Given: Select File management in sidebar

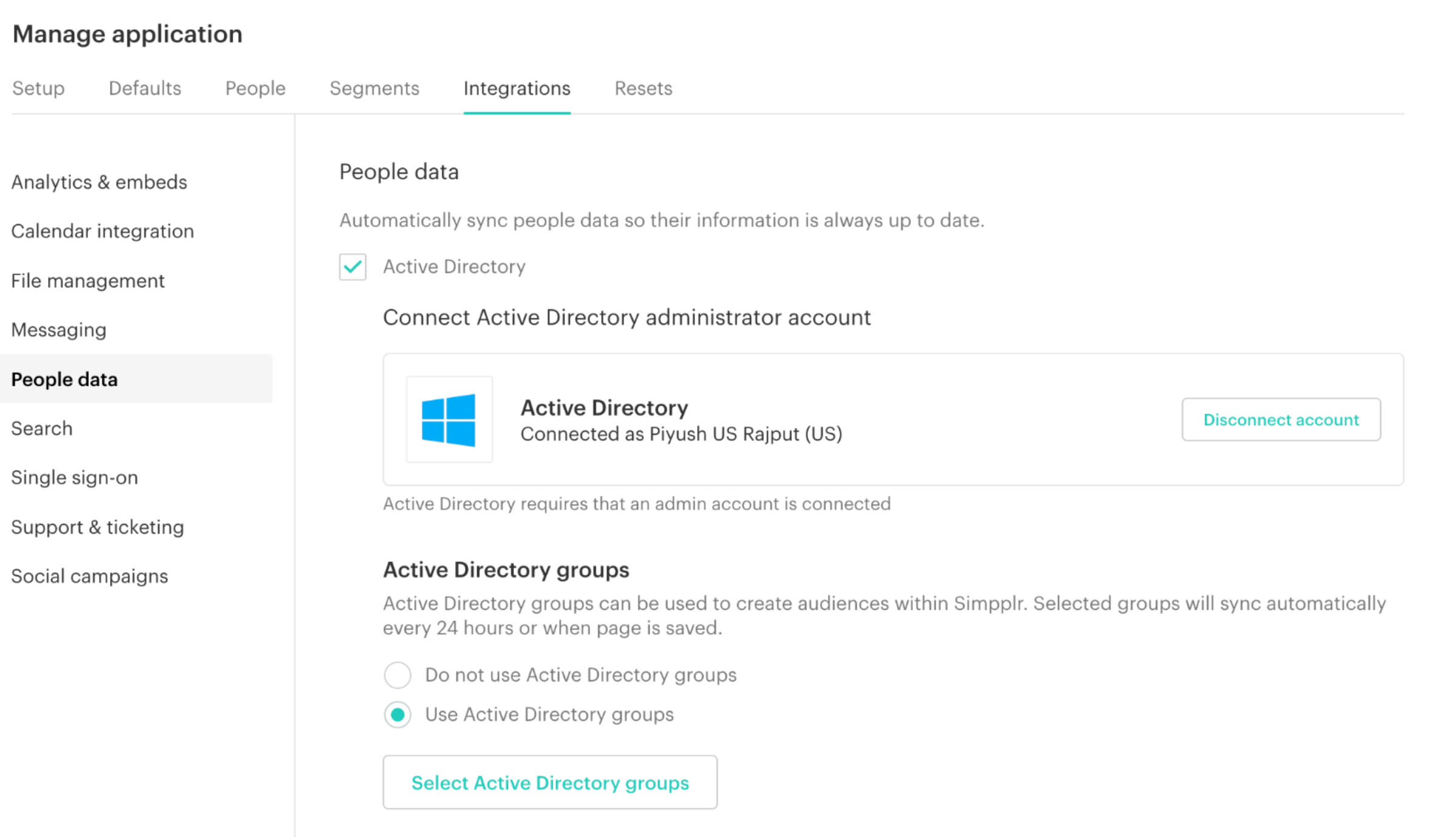Looking at the screenshot, I should [88, 281].
